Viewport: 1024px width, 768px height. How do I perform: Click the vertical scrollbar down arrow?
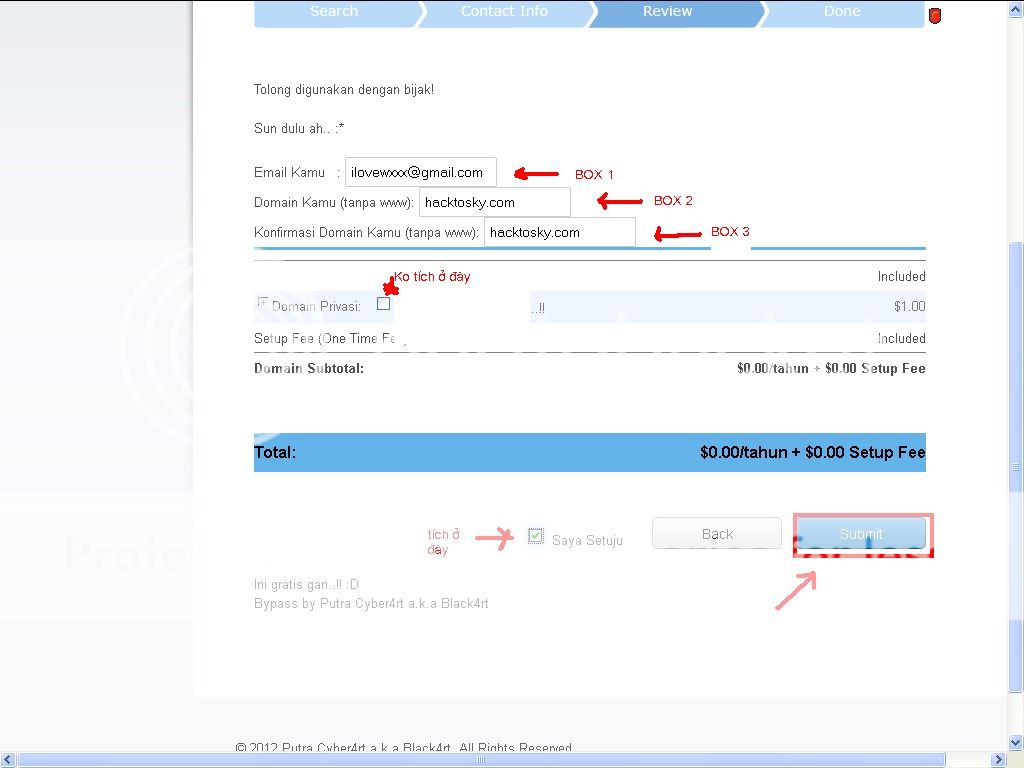click(1016, 742)
